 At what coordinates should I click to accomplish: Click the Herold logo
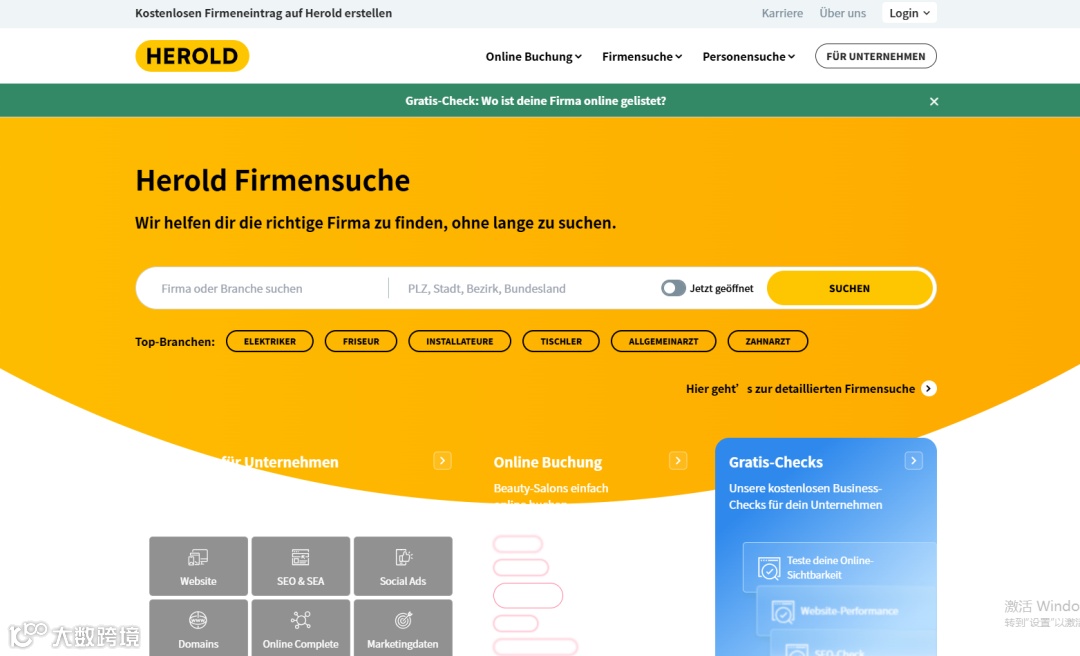click(192, 56)
